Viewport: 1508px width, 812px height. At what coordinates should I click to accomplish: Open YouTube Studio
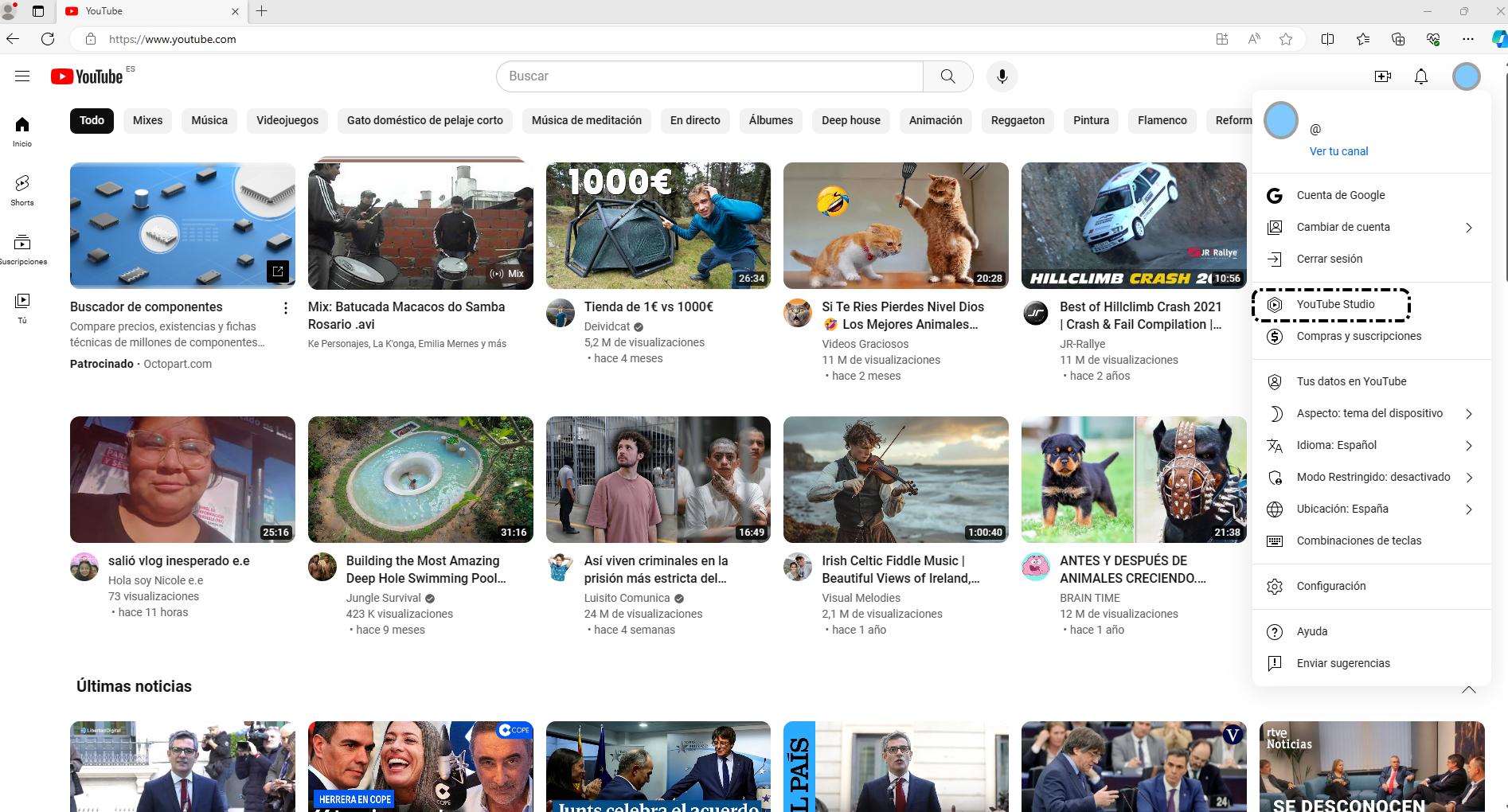(x=1371, y=304)
